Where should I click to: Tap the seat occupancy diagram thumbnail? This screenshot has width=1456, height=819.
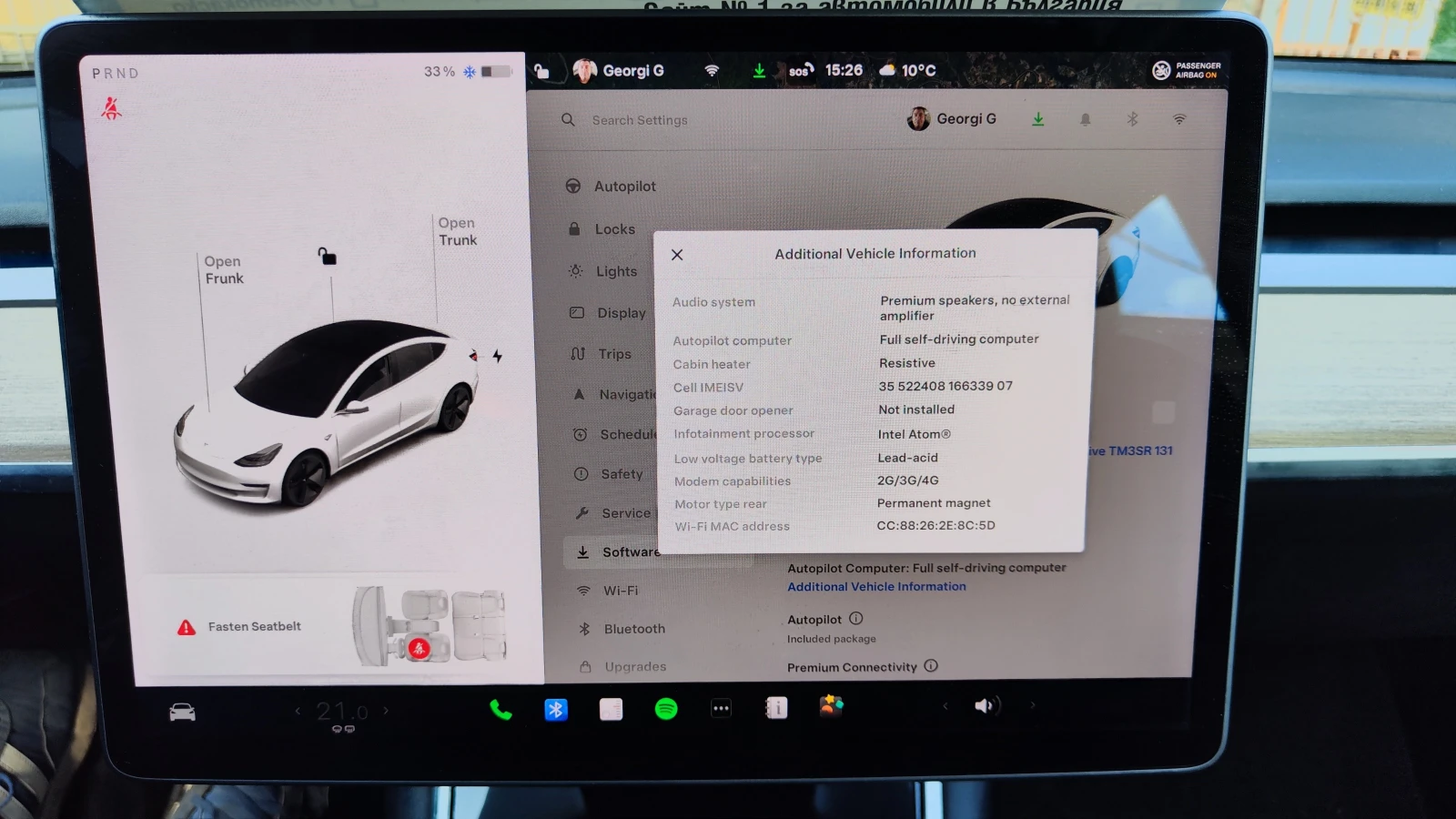430,625
